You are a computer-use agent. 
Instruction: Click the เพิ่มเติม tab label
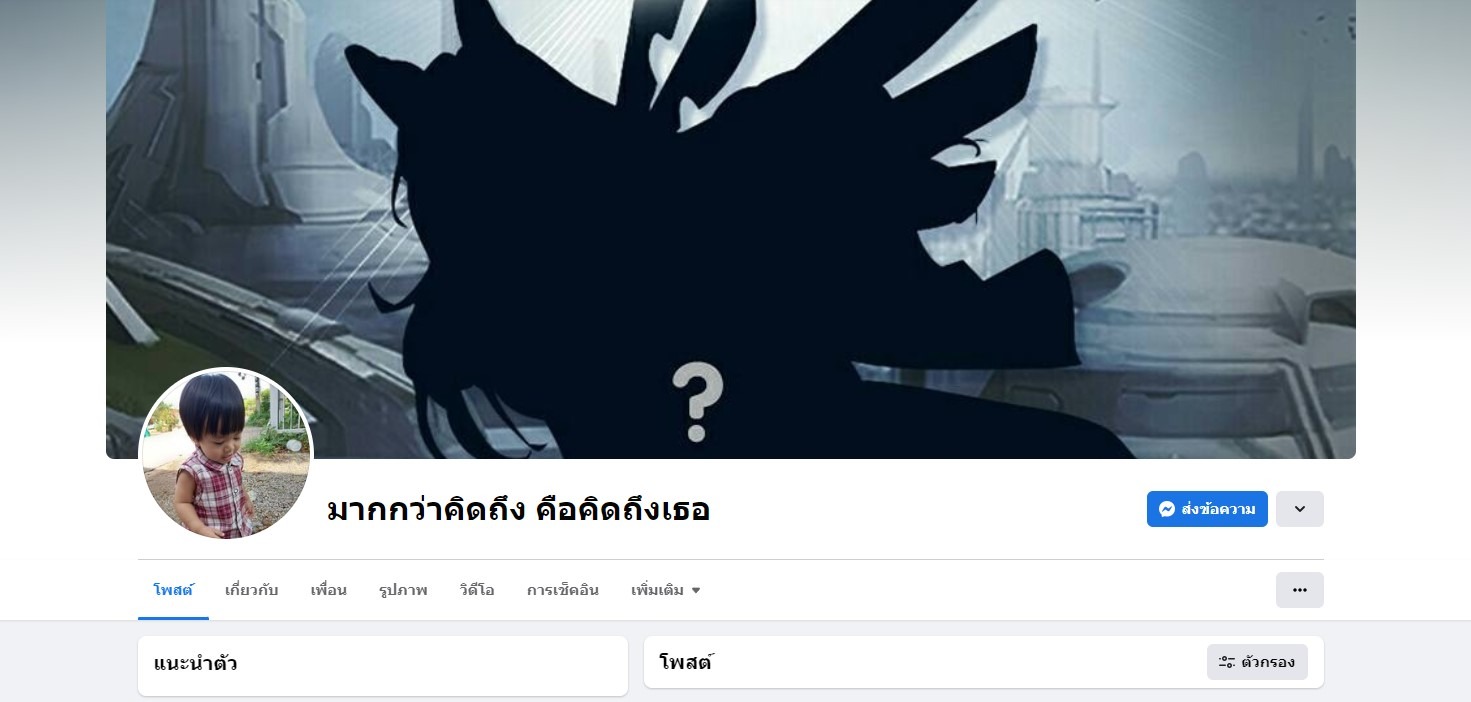[x=657, y=590]
